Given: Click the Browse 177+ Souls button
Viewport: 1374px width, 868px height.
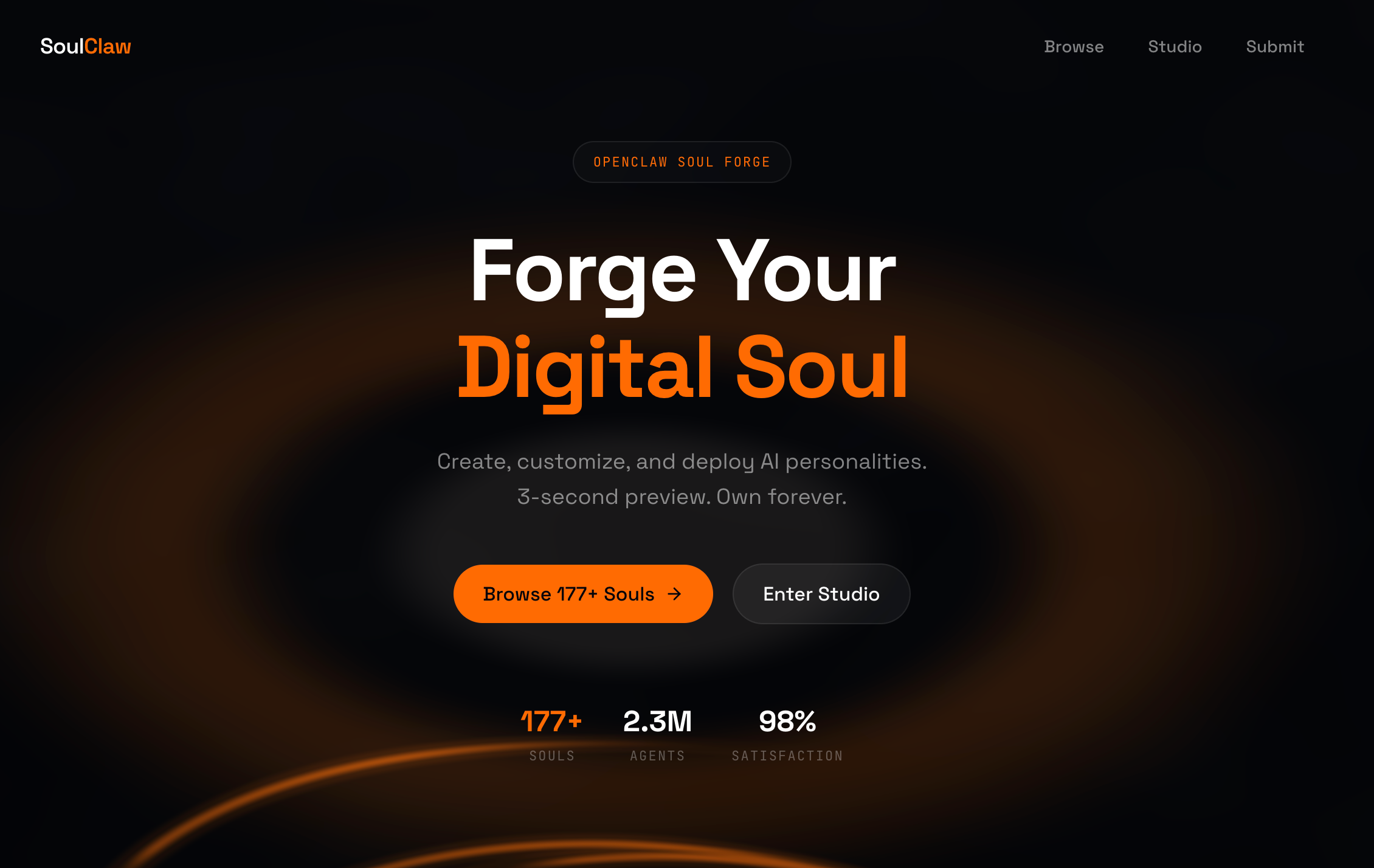Looking at the screenshot, I should click(583, 594).
